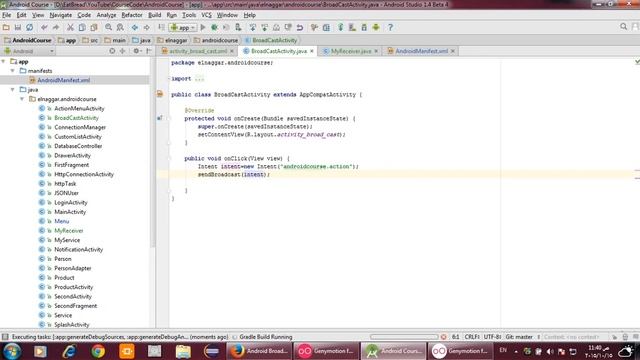
Task: Expand the folded import statement
Action: (x=199, y=79)
